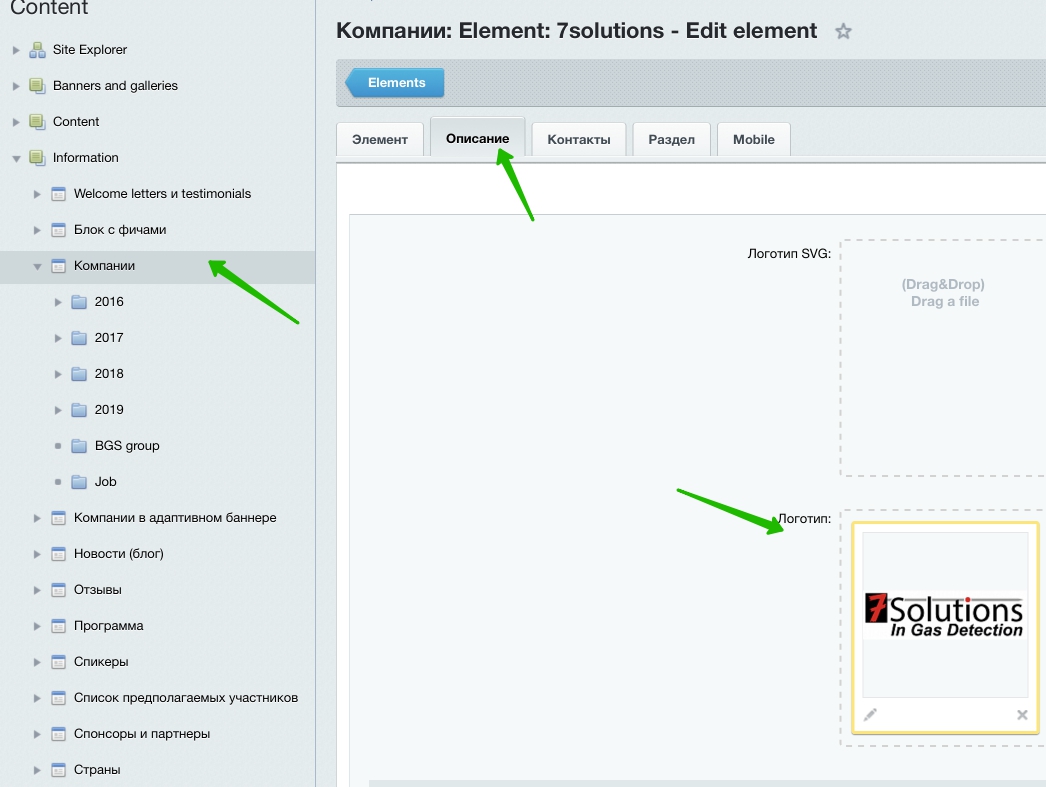Viewport: 1046px width, 787px height.
Task: Switch to the Контакты tab
Action: tap(578, 140)
